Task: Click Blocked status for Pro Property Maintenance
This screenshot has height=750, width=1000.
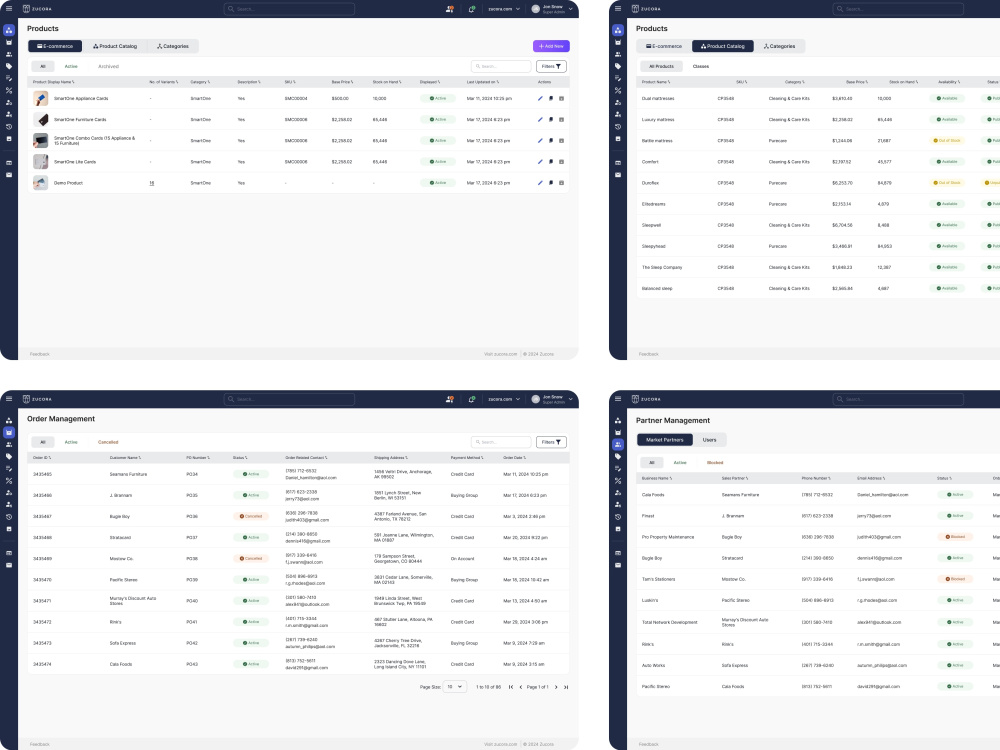Action: click(955, 537)
